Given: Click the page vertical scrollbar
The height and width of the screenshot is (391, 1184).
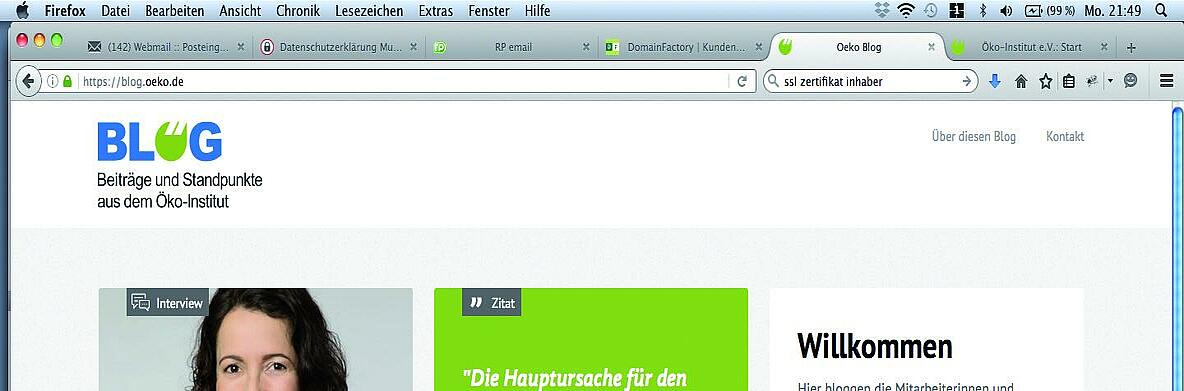Looking at the screenshot, I should [x=1178, y=249].
